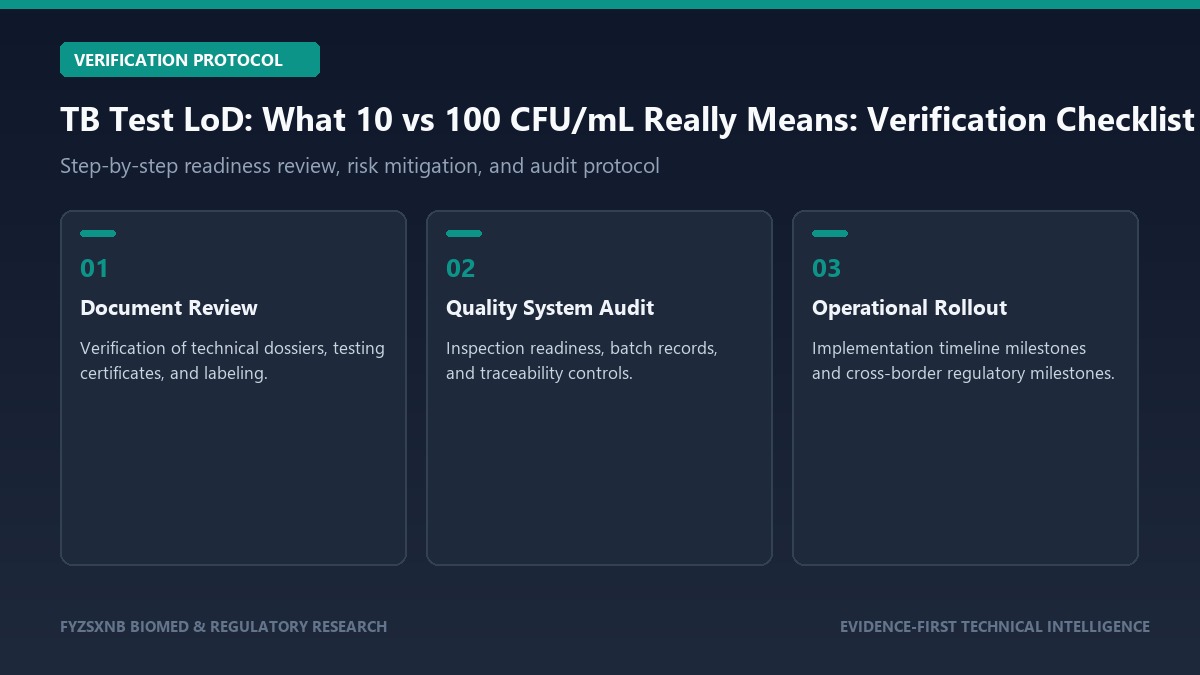Select the Operational Rollout heading
Screen dimensions: 1200x675
(909, 308)
